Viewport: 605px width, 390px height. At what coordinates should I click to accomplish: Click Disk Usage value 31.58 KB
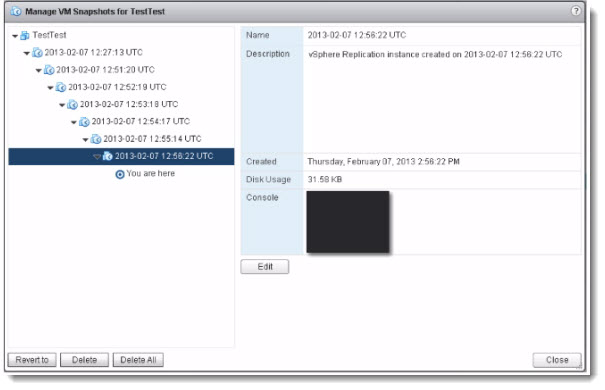point(324,179)
